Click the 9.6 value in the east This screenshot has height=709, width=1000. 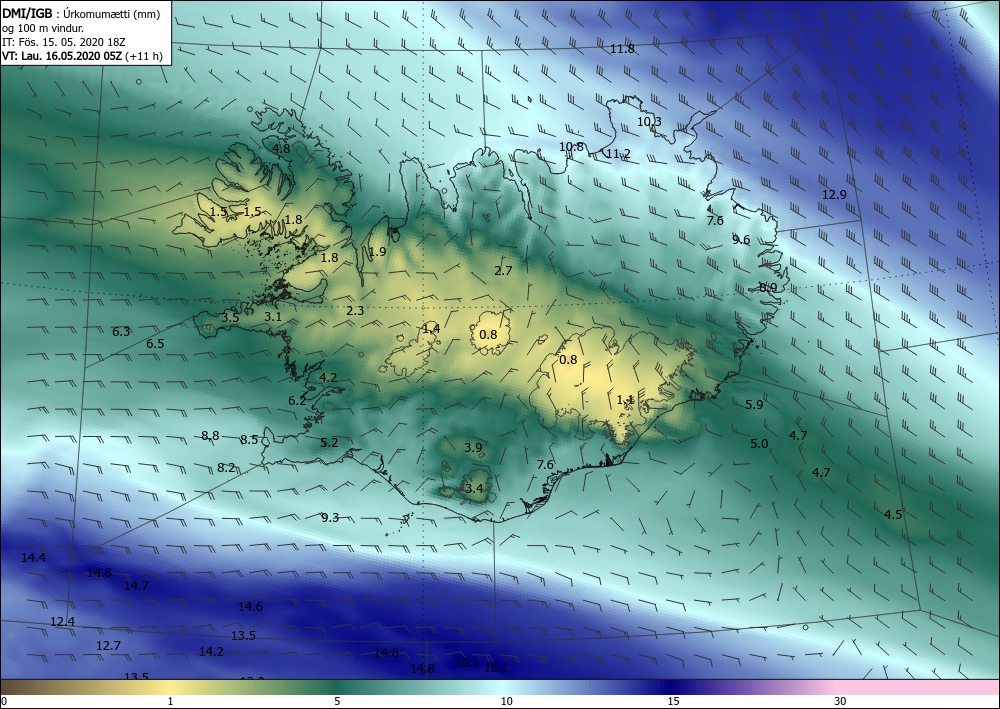(741, 240)
